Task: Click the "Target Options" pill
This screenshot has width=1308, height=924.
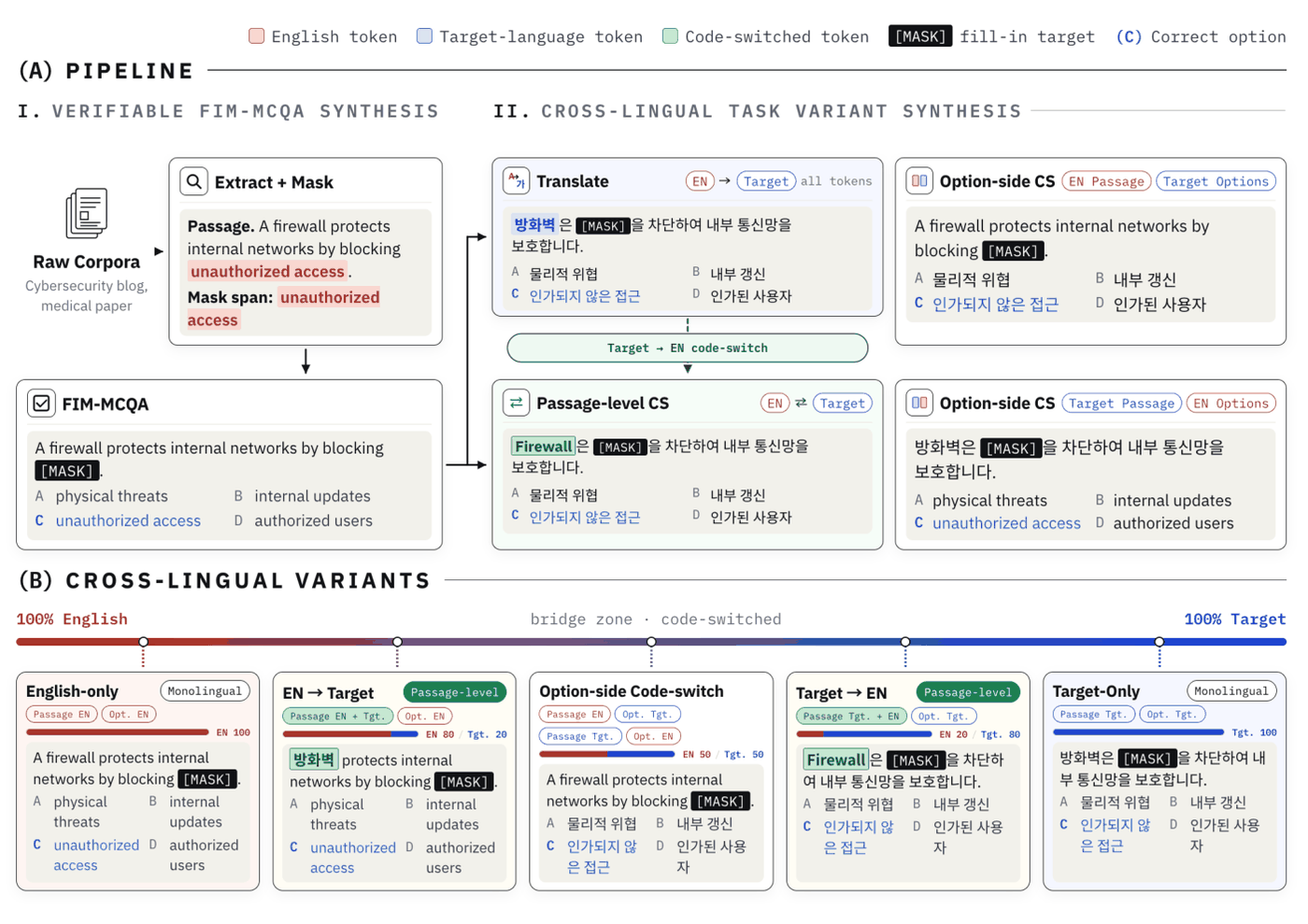Action: (x=1216, y=181)
